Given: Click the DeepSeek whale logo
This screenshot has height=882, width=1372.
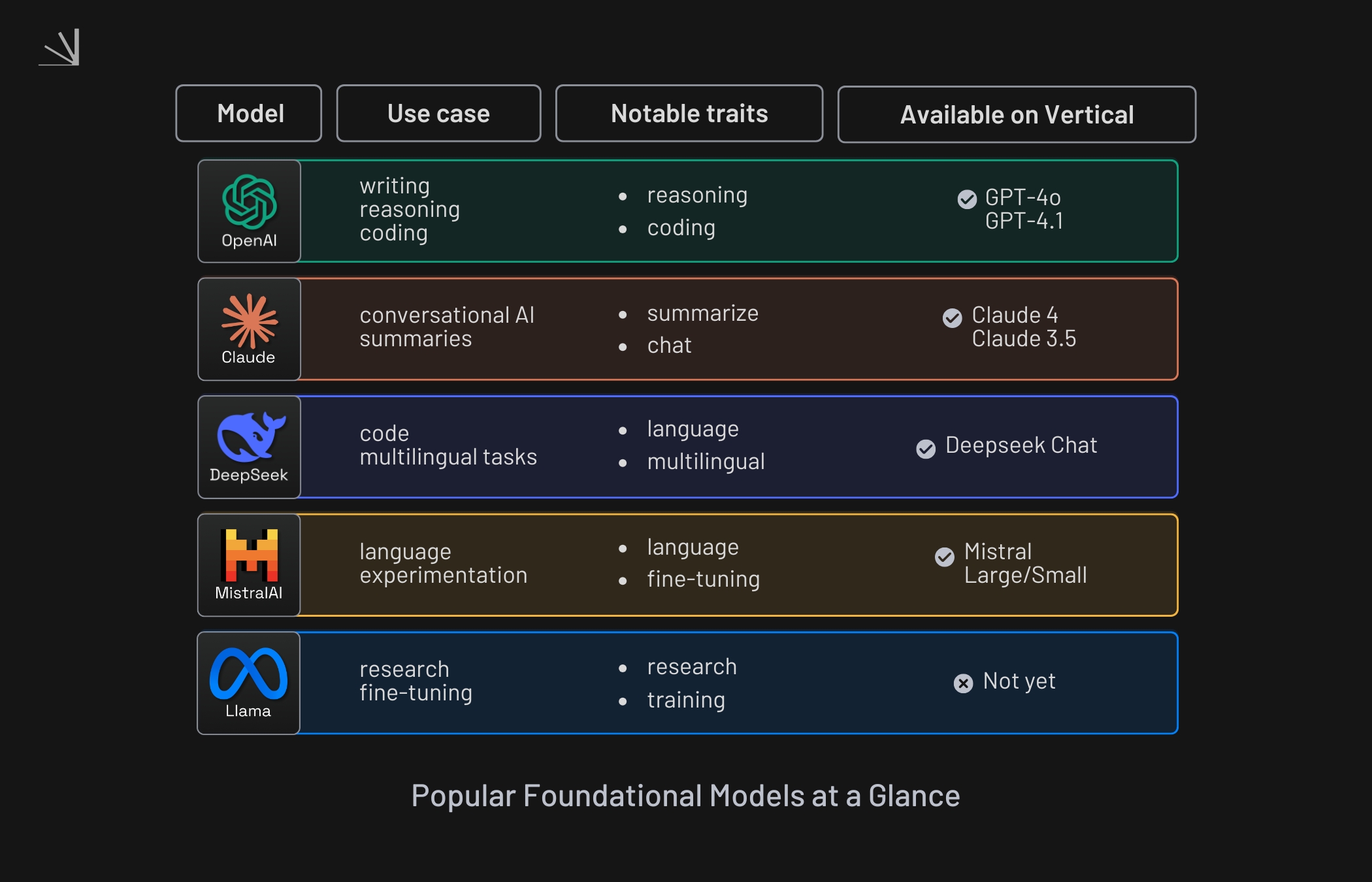Looking at the screenshot, I should click(251, 436).
